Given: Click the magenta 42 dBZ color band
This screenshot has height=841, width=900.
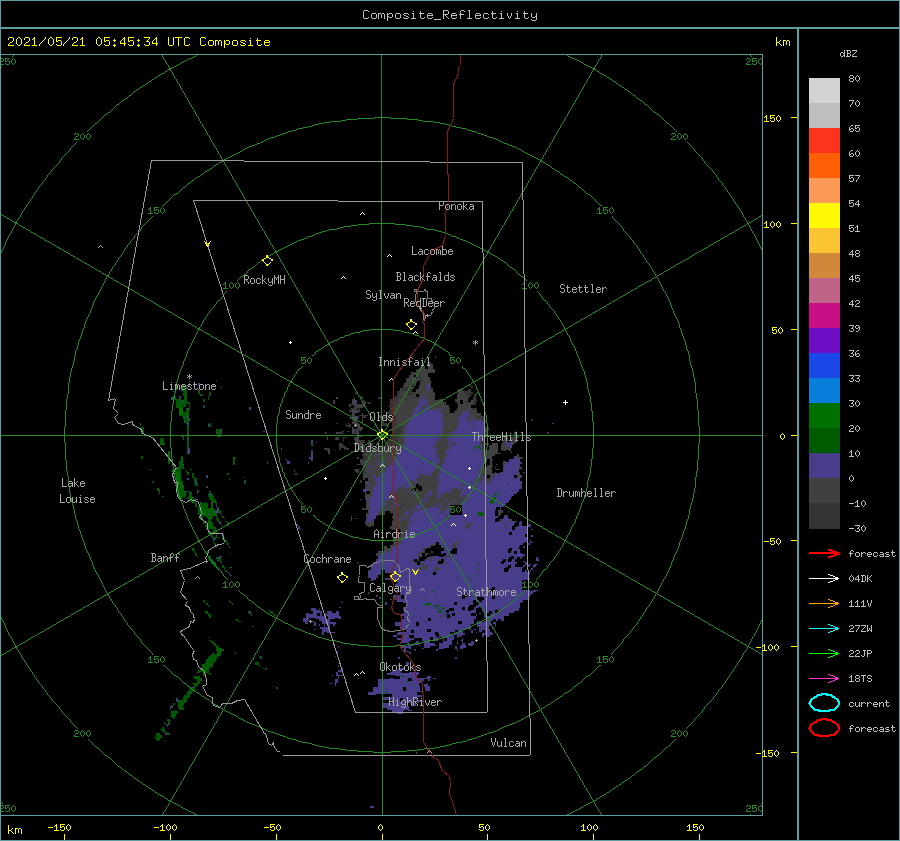Looking at the screenshot, I should tap(824, 315).
